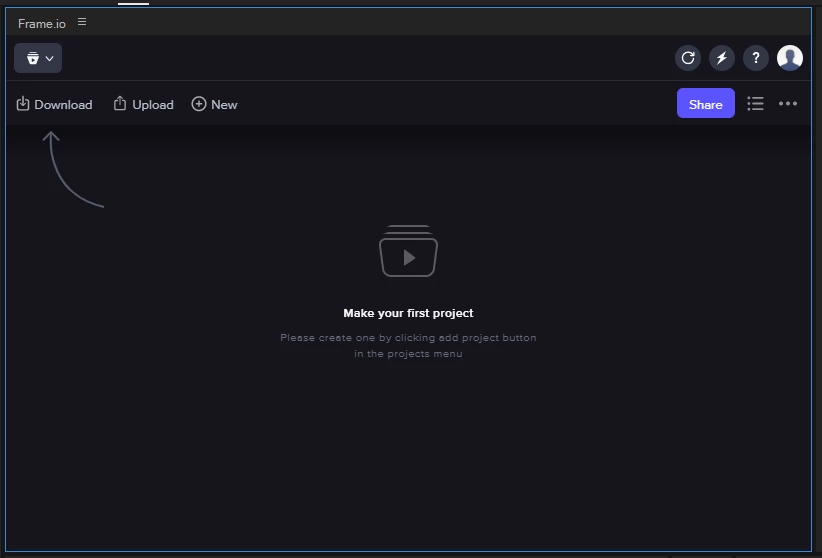Click the purple Share button
This screenshot has height=558, width=822.
706,103
